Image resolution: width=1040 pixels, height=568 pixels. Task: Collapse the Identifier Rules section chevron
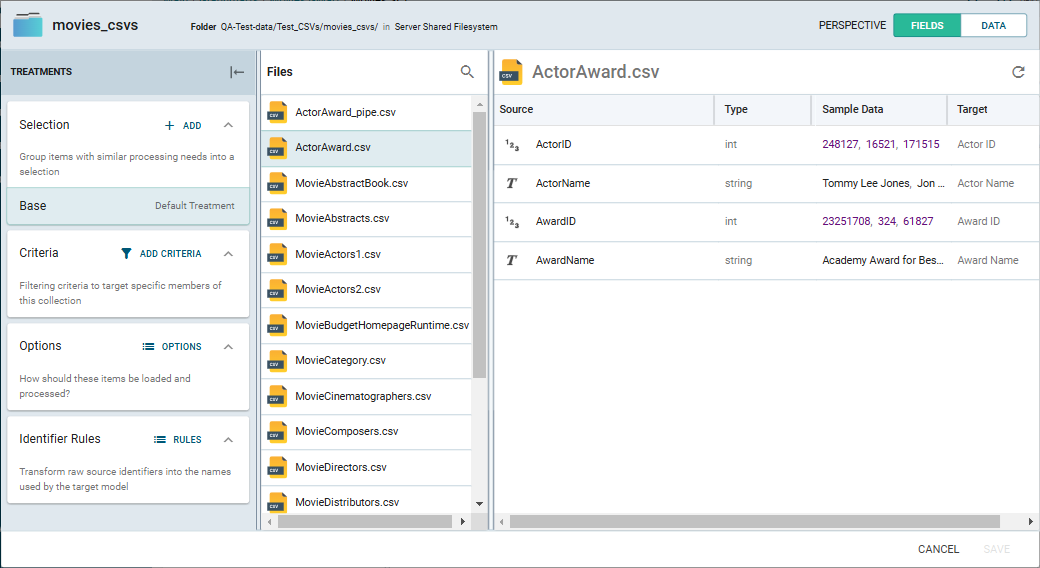tap(228, 440)
